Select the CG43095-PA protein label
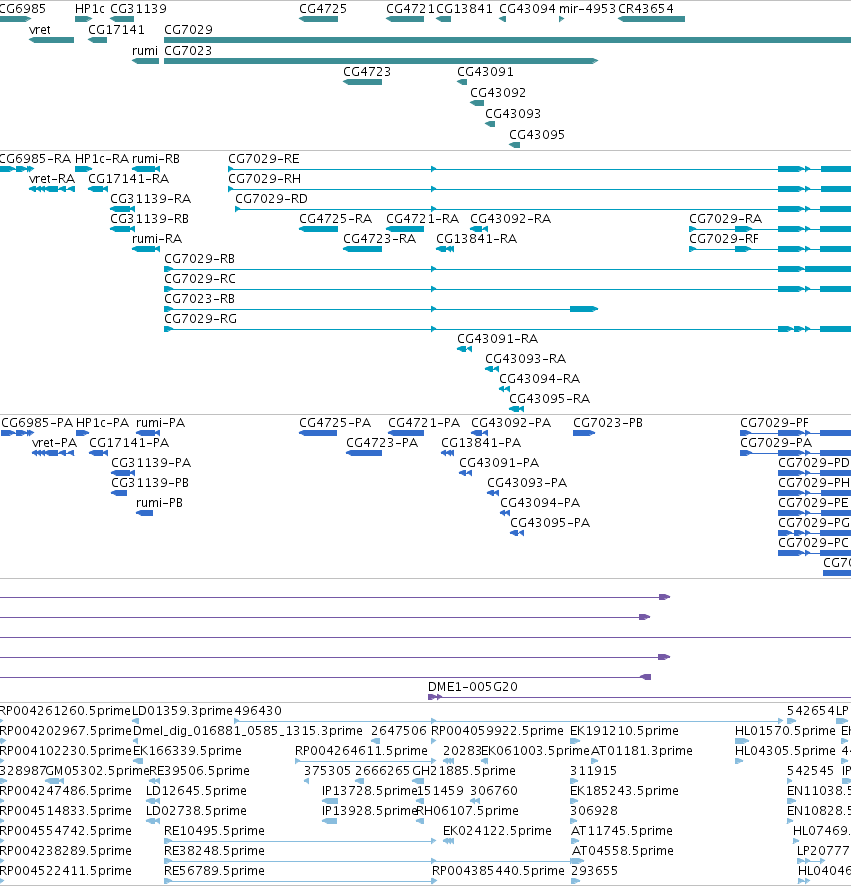The height and width of the screenshot is (886, 851). (x=550, y=523)
